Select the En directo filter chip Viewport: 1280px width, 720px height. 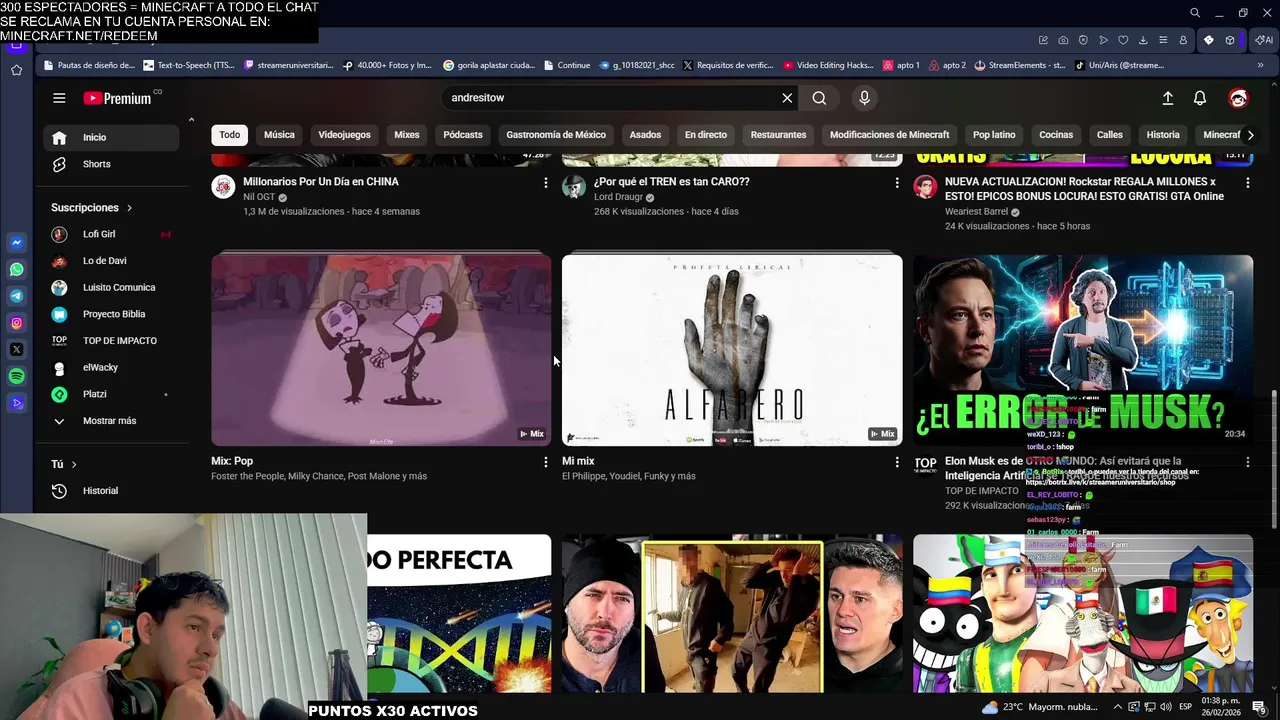coord(706,135)
